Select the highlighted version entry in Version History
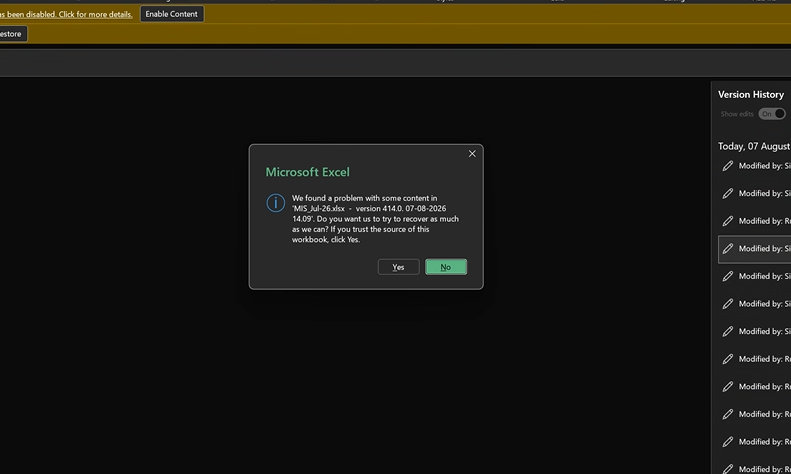 click(x=755, y=249)
